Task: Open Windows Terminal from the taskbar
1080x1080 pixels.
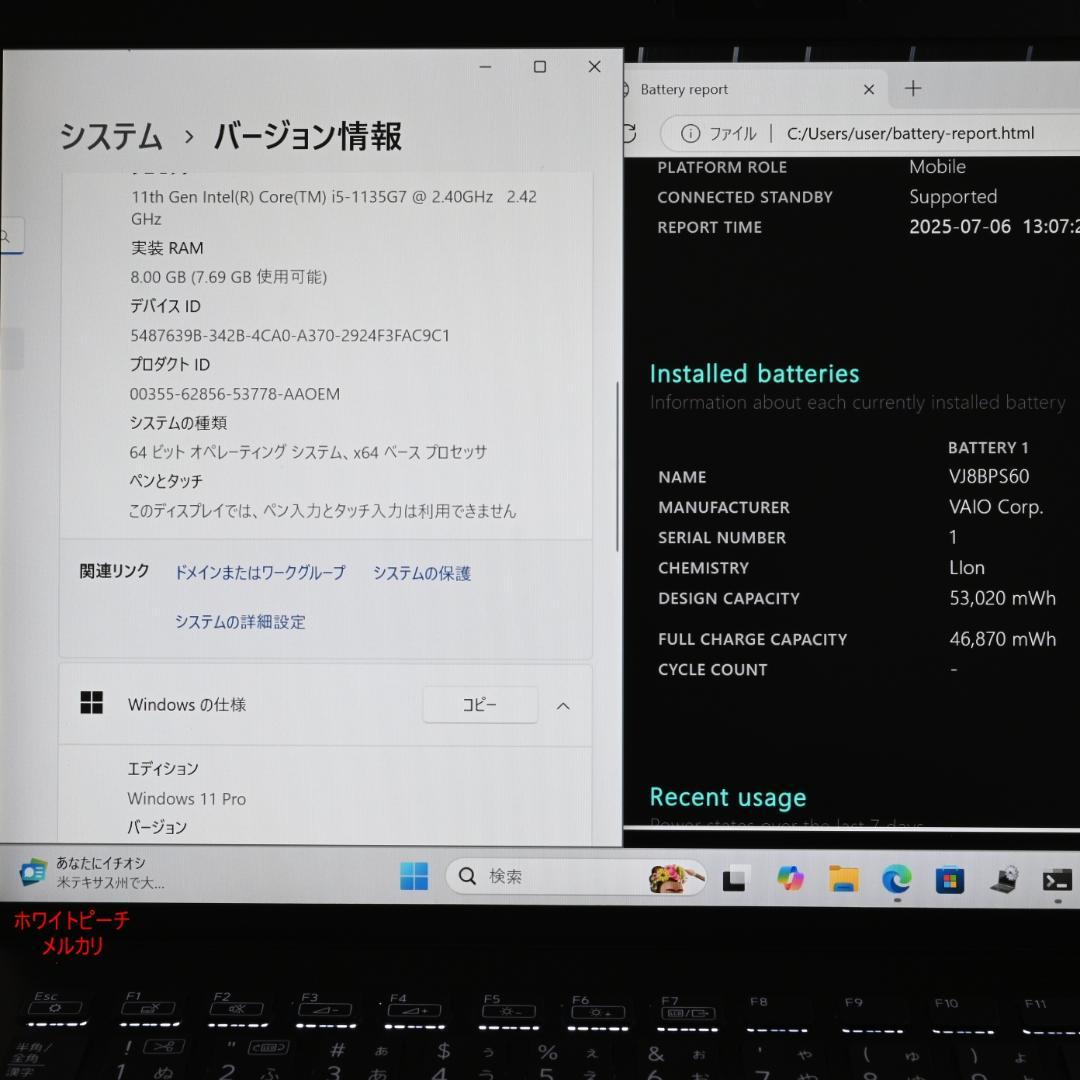Action: [x=1058, y=877]
